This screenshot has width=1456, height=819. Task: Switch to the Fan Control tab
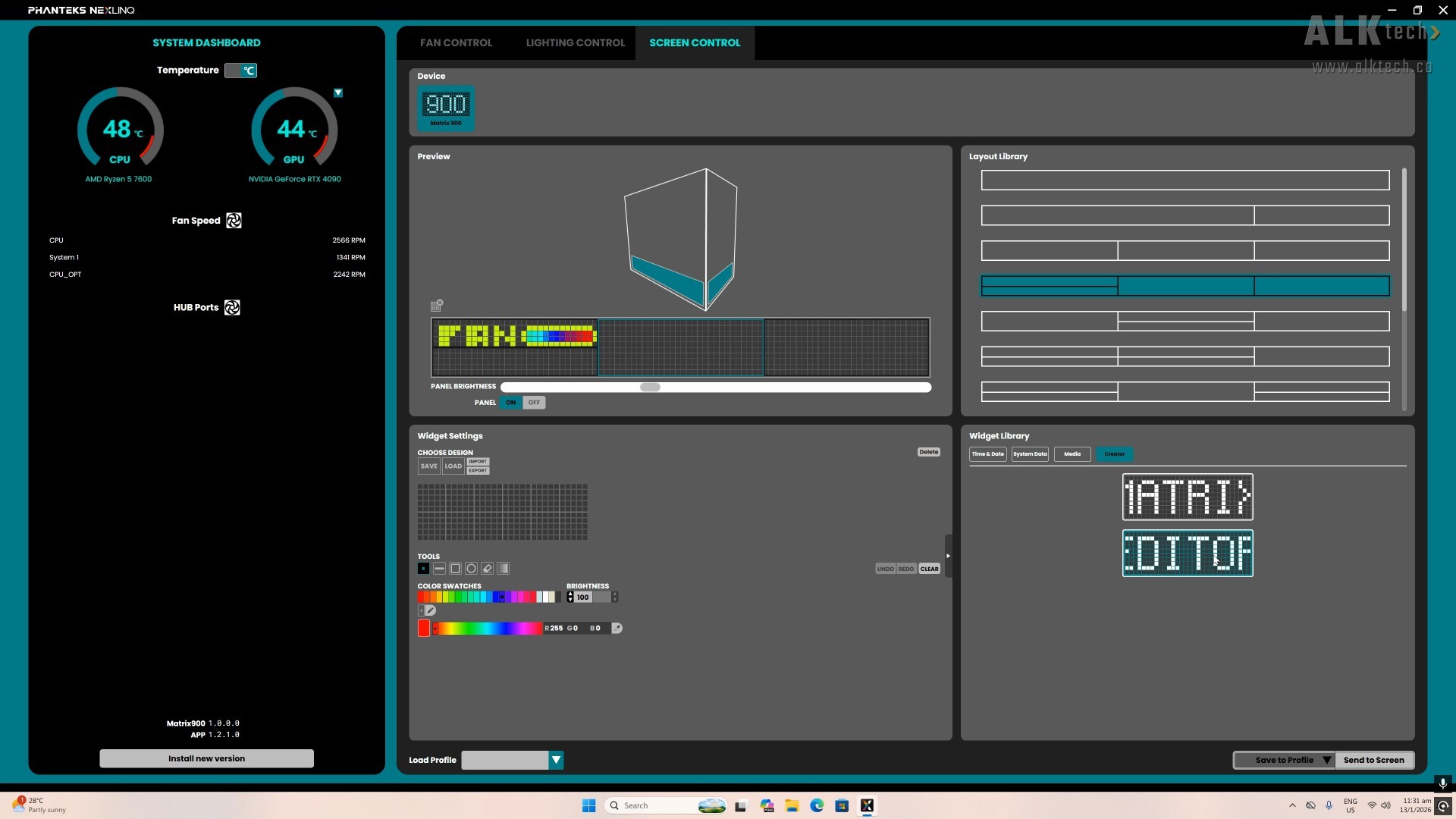click(x=456, y=42)
